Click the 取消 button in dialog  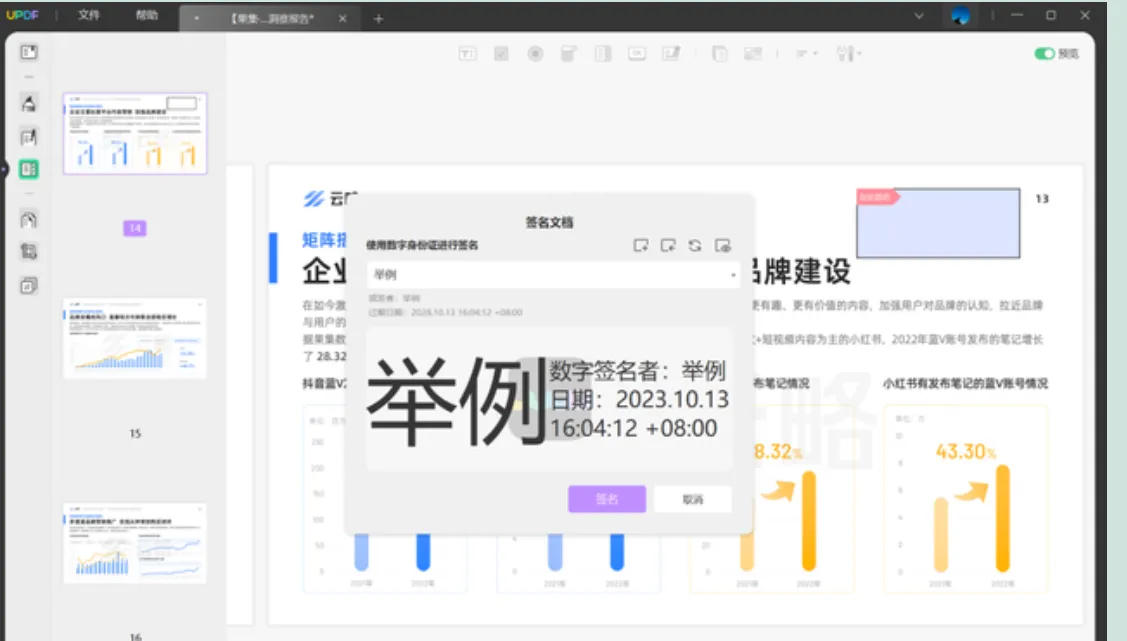(693, 499)
